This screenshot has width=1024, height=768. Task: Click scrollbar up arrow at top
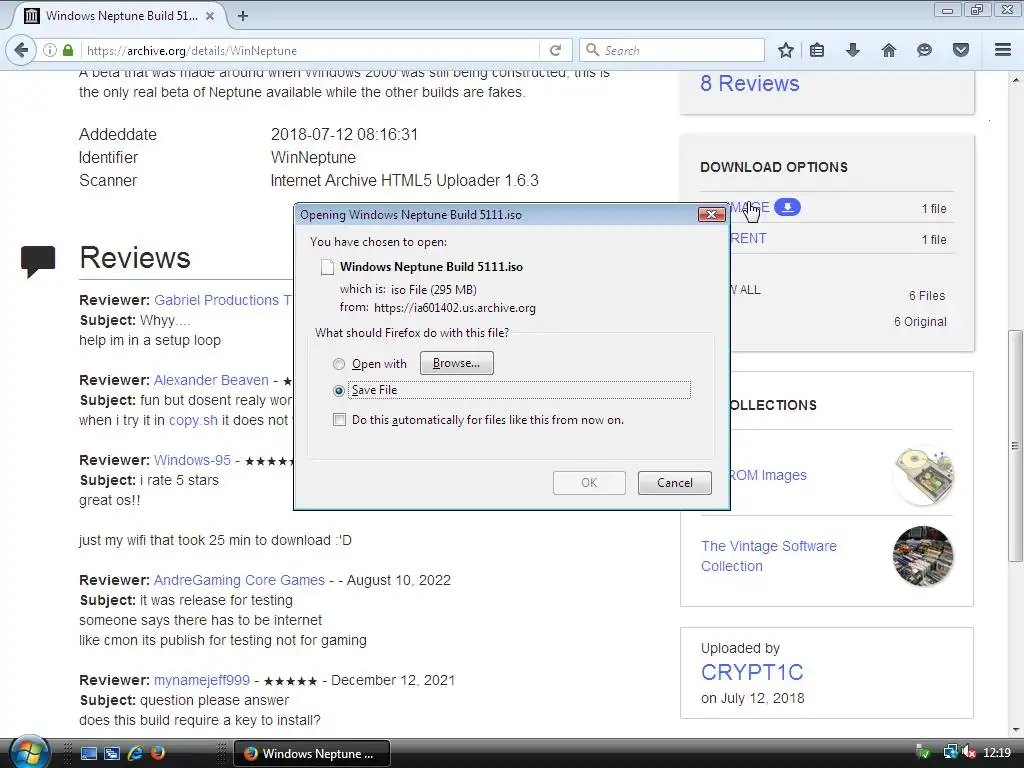[x=1015, y=79]
